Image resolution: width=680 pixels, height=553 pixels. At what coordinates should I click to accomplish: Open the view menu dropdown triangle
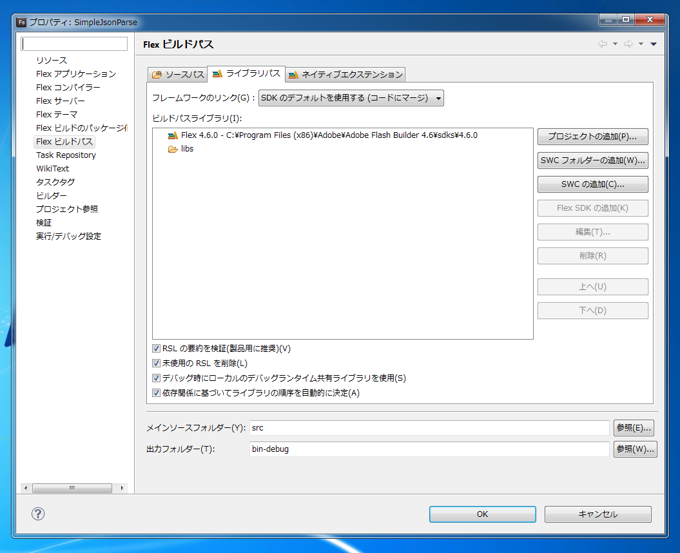pos(654,44)
